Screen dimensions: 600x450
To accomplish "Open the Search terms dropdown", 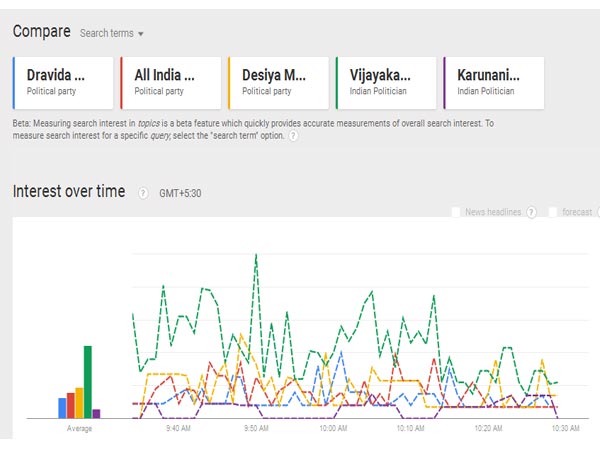I will coord(112,33).
